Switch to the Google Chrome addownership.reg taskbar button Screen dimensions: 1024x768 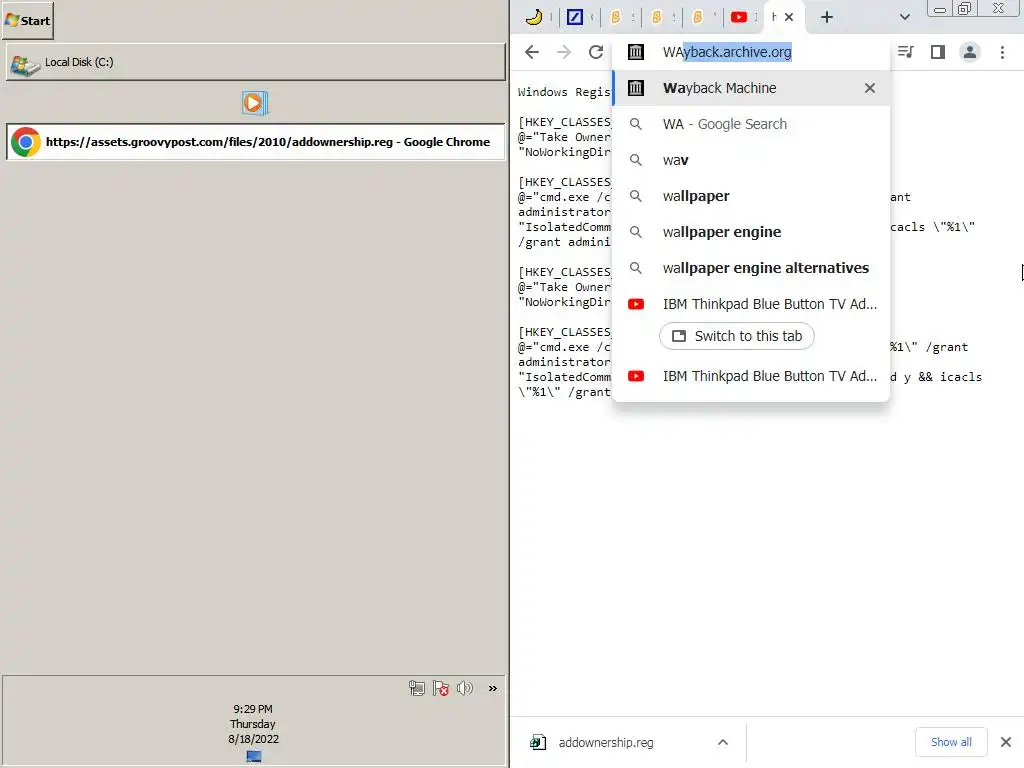point(255,142)
